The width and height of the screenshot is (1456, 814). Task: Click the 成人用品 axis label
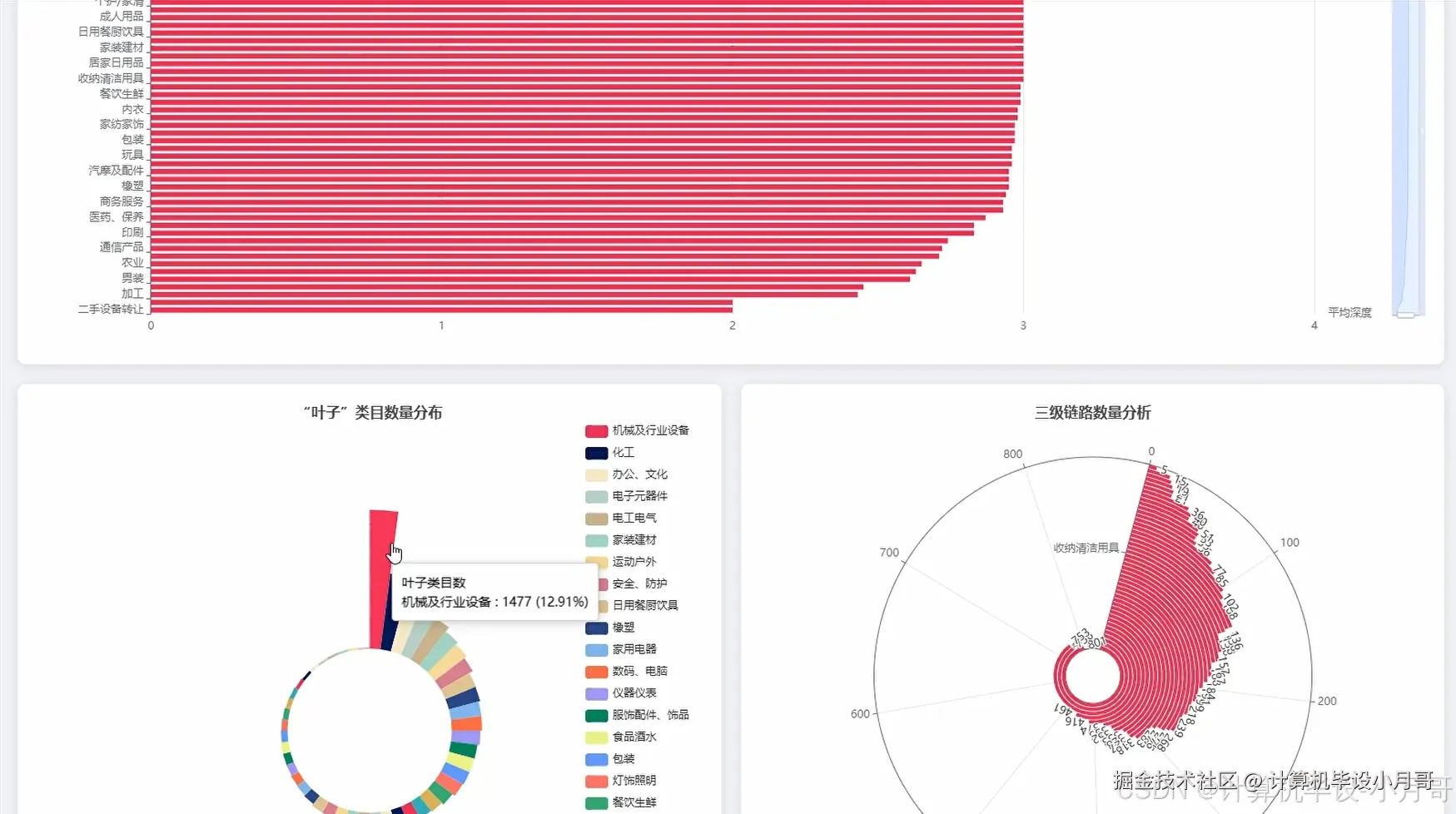pyautogui.click(x=122, y=16)
